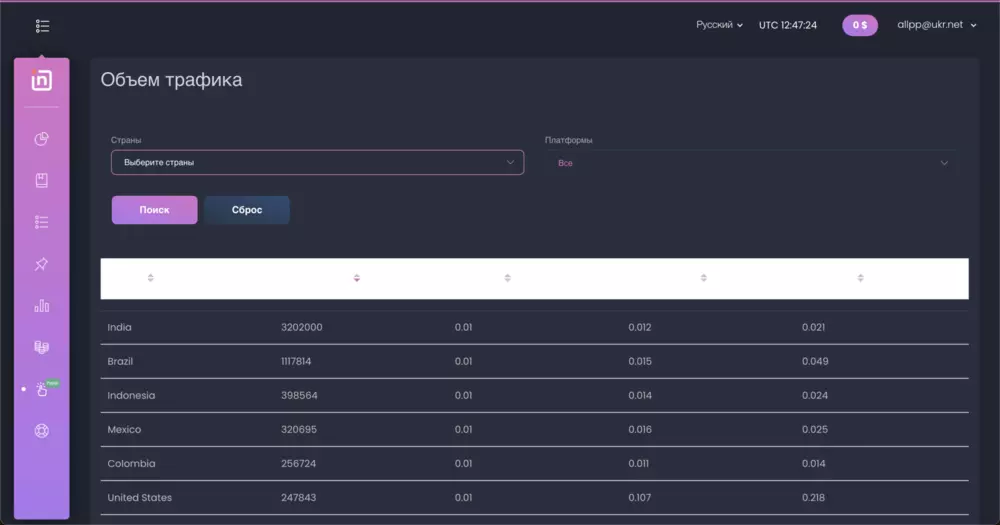The width and height of the screenshot is (1000, 525).
Task: Select the Brazil row country name
Action: [120, 361]
